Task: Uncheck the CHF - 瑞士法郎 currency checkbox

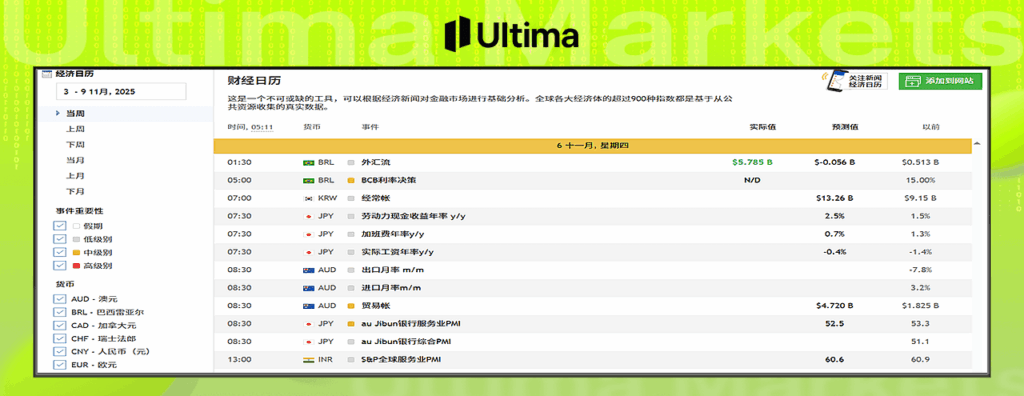Action: (60, 339)
